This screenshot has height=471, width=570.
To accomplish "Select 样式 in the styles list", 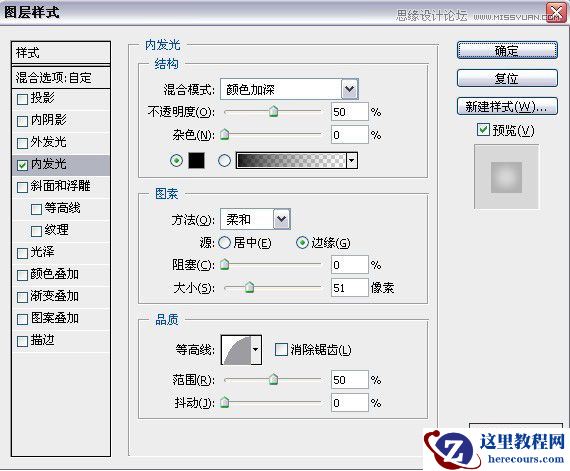I will coord(61,53).
